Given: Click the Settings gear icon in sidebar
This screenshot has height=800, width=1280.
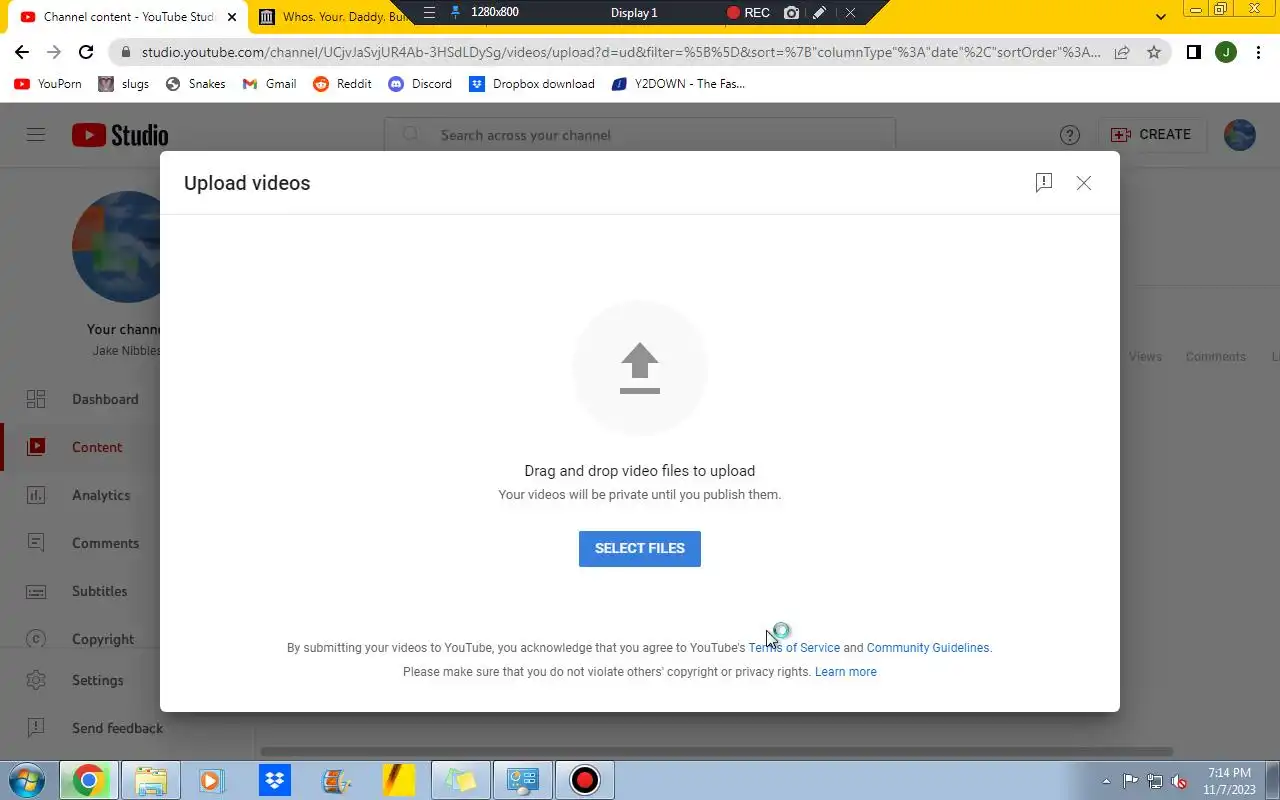Looking at the screenshot, I should pyautogui.click(x=36, y=680).
